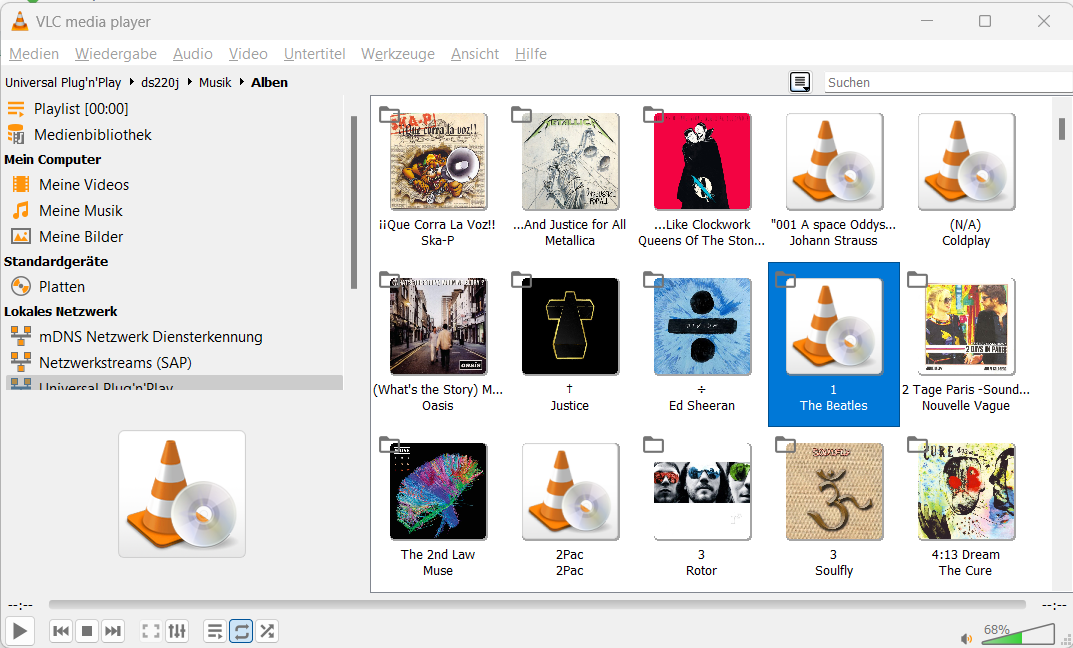Image resolution: width=1073 pixels, height=648 pixels.
Task: Click the large album art preview cone
Action: tap(182, 494)
